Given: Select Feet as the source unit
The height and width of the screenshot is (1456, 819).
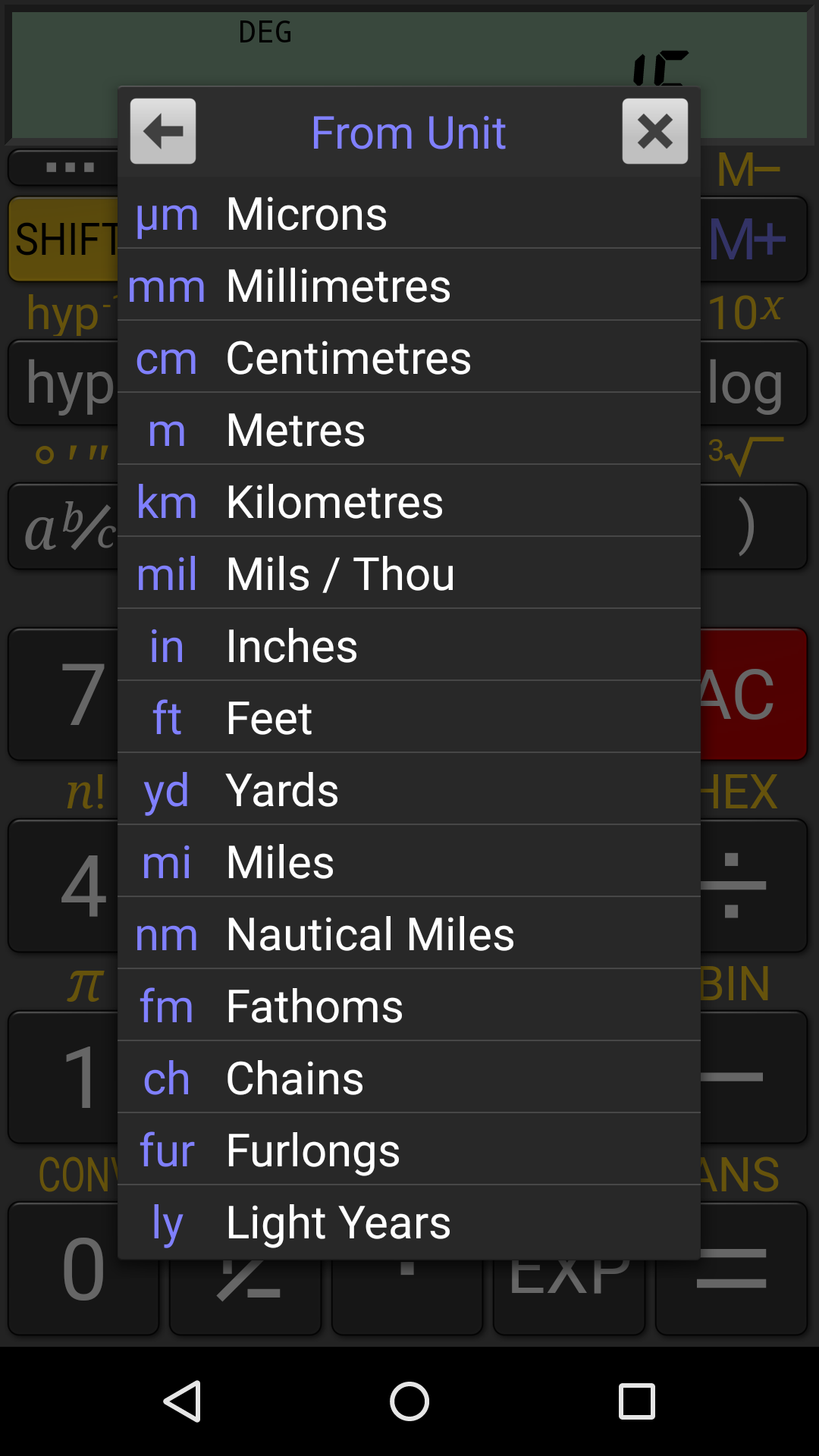Looking at the screenshot, I should pos(409,717).
